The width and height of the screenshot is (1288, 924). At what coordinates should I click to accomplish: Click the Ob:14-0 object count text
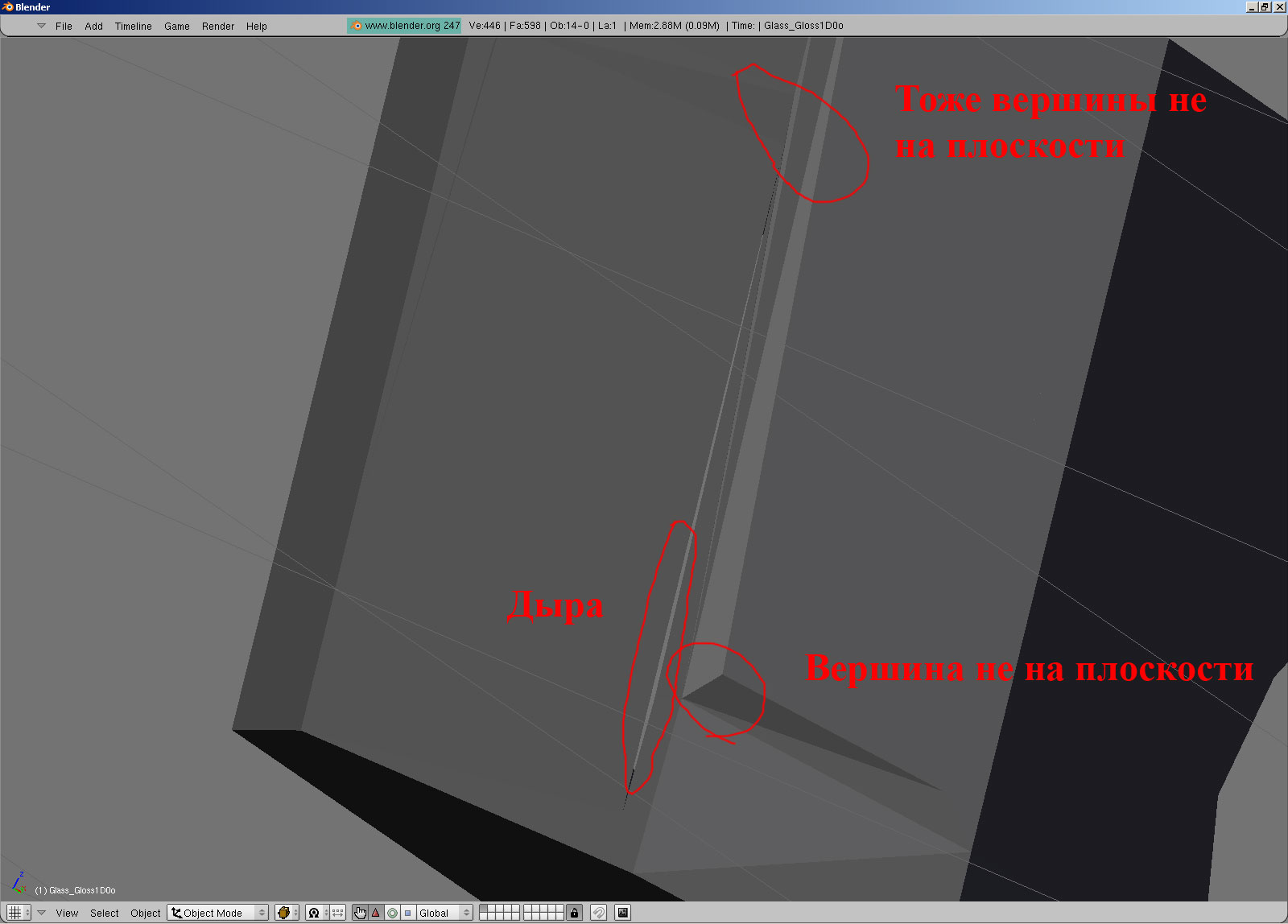tap(569, 26)
